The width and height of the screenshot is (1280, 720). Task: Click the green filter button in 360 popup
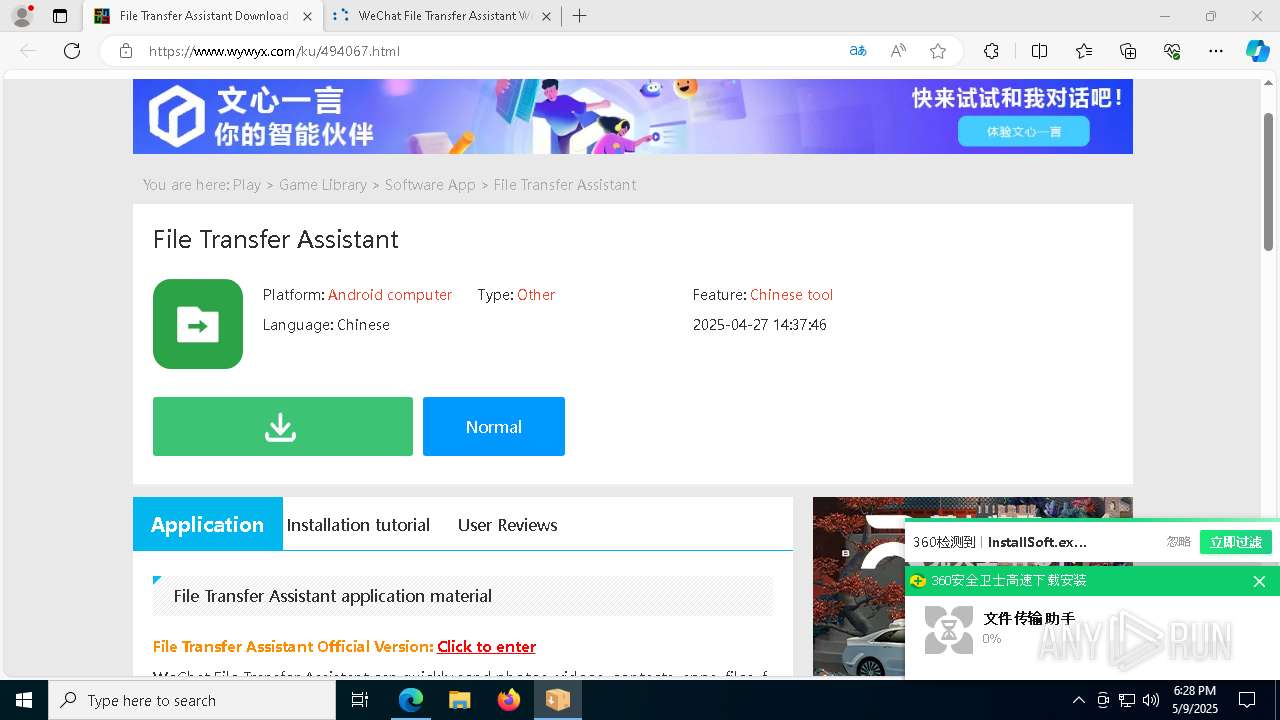point(1236,542)
